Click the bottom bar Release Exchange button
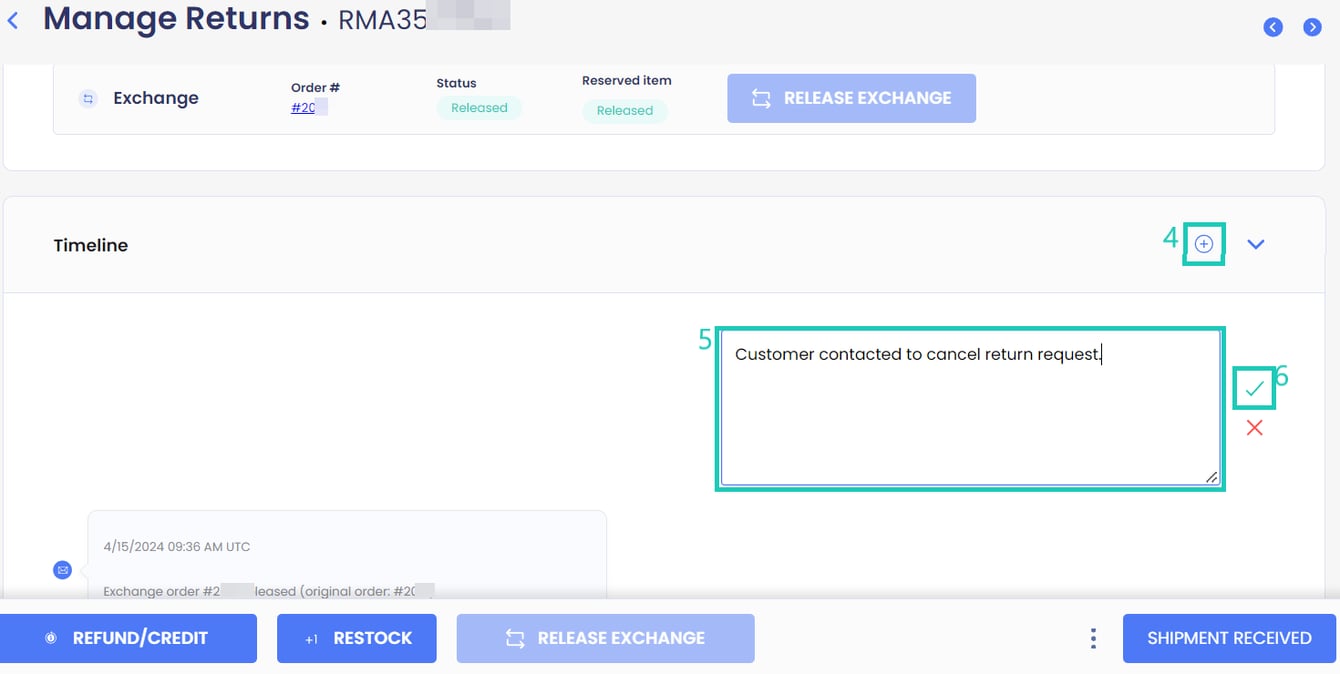 click(x=605, y=638)
